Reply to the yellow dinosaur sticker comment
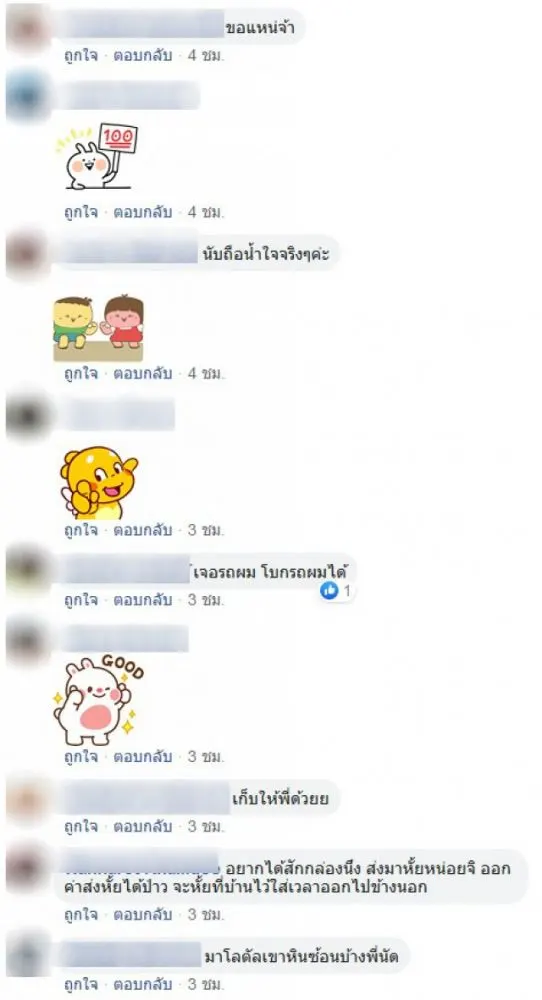This screenshot has height=1000, width=542. tap(143, 530)
